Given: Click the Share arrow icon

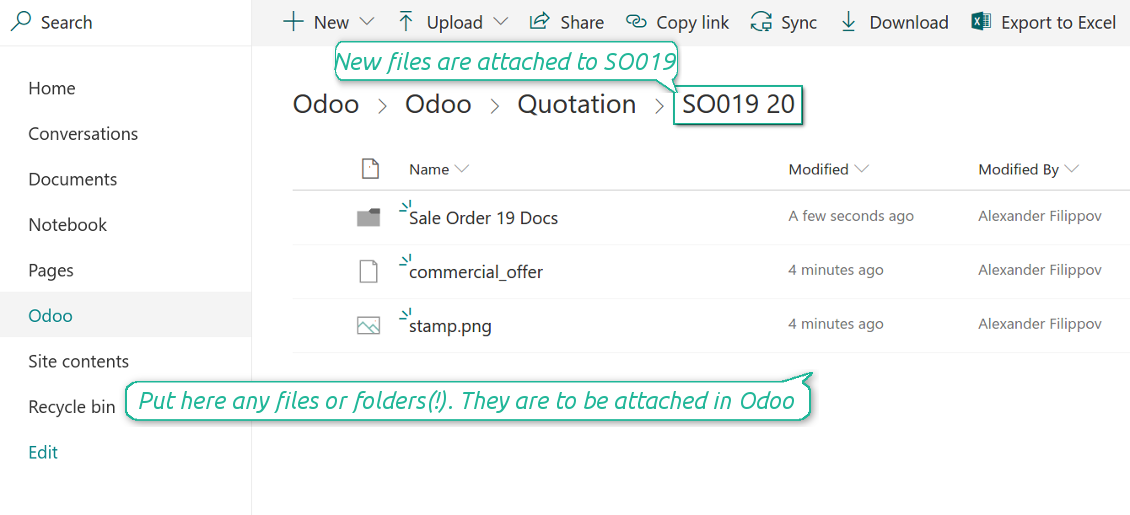Looking at the screenshot, I should [x=540, y=21].
